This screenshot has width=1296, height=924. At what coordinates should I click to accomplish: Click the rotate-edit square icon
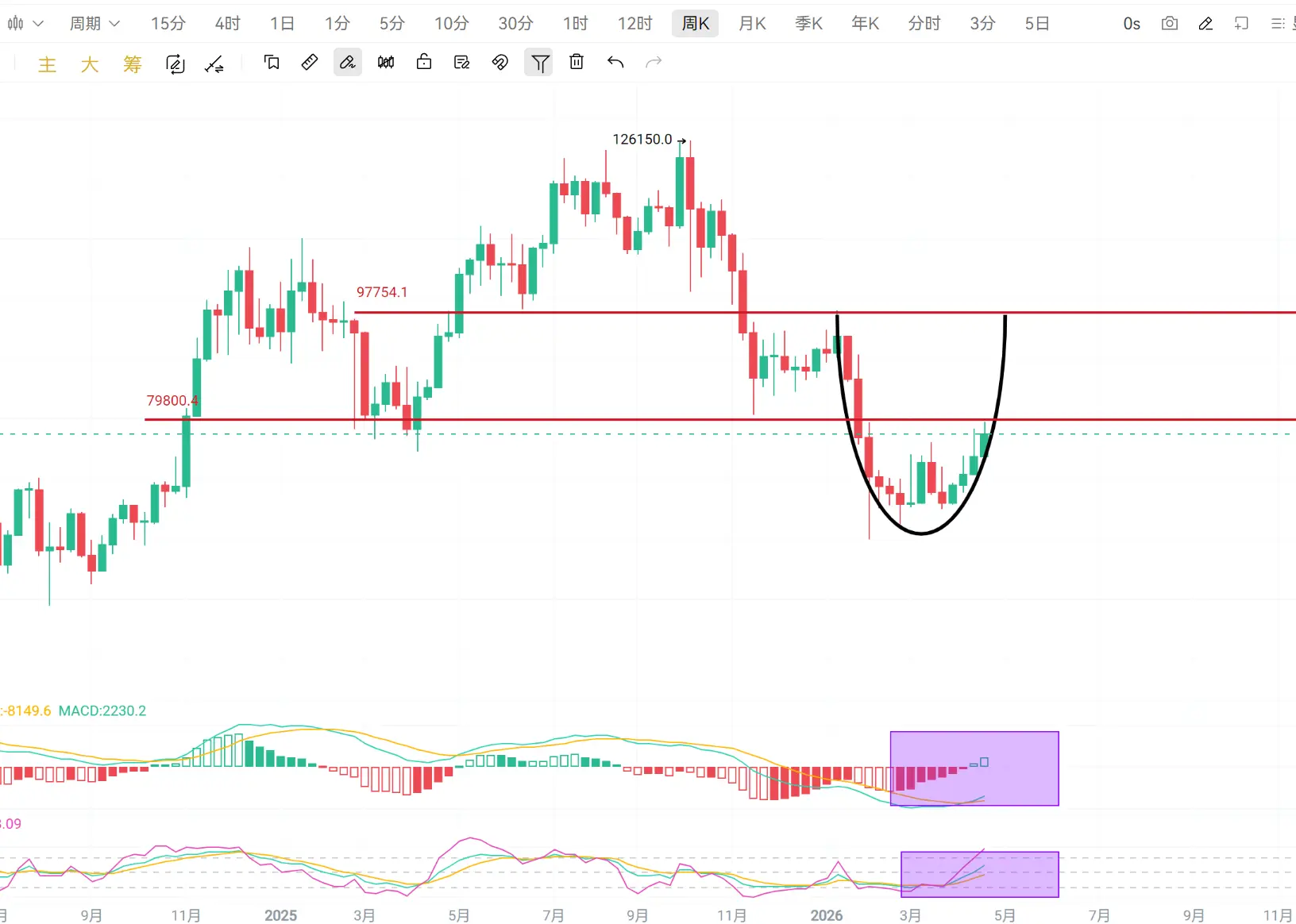point(175,64)
